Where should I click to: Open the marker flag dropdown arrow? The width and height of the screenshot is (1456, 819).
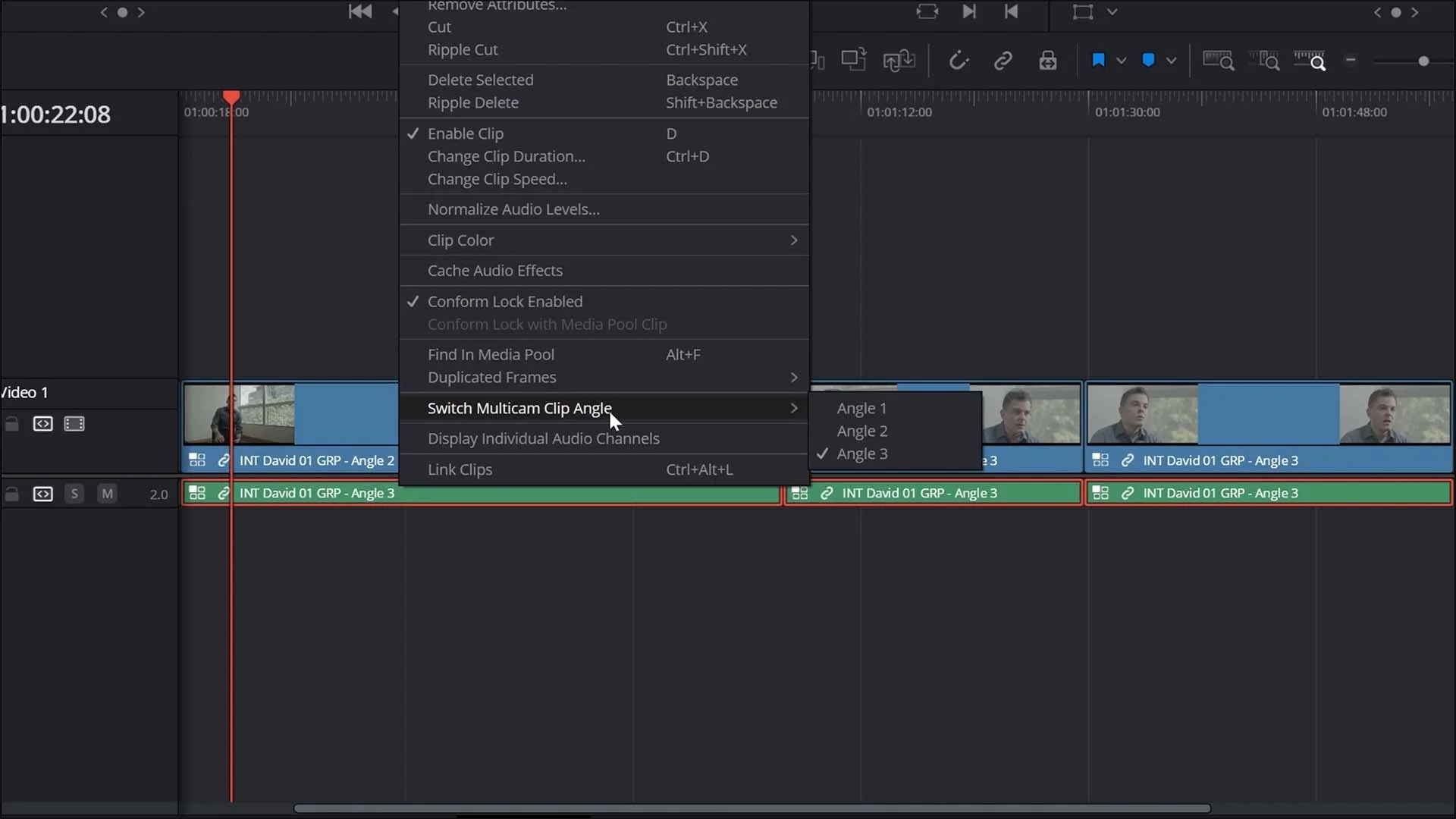tap(1122, 60)
